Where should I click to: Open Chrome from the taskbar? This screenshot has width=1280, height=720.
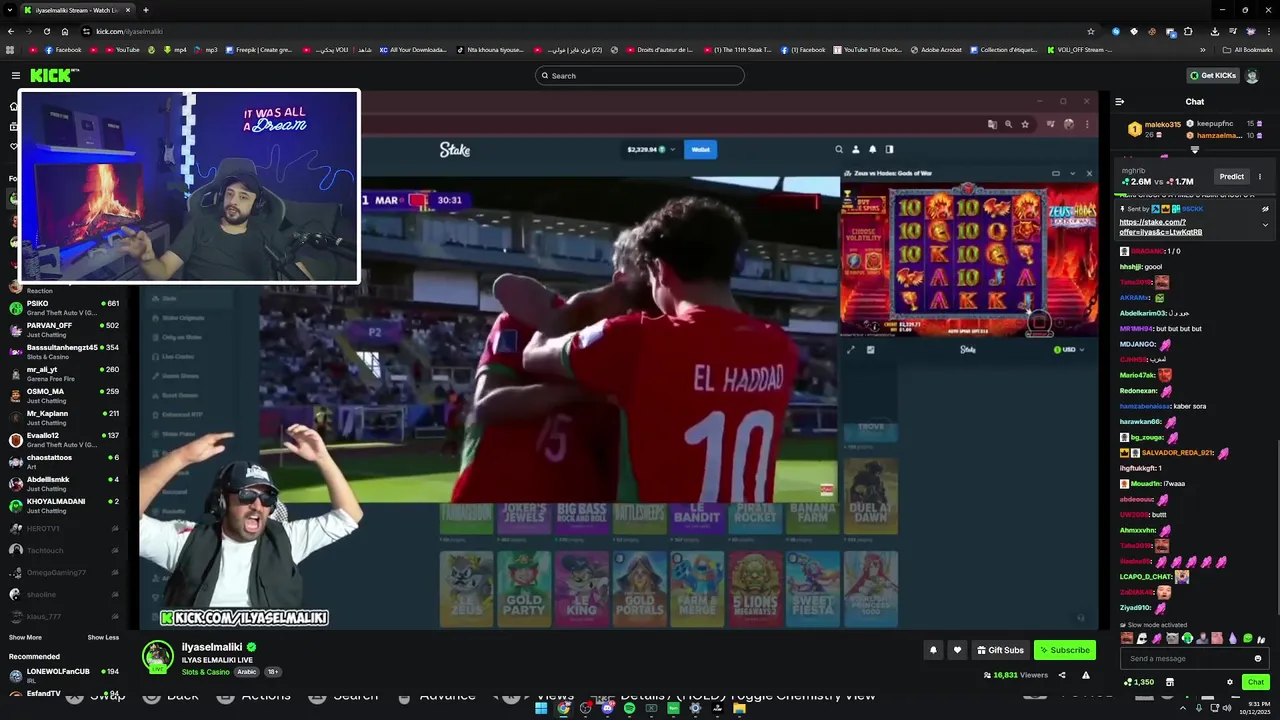[x=563, y=708]
